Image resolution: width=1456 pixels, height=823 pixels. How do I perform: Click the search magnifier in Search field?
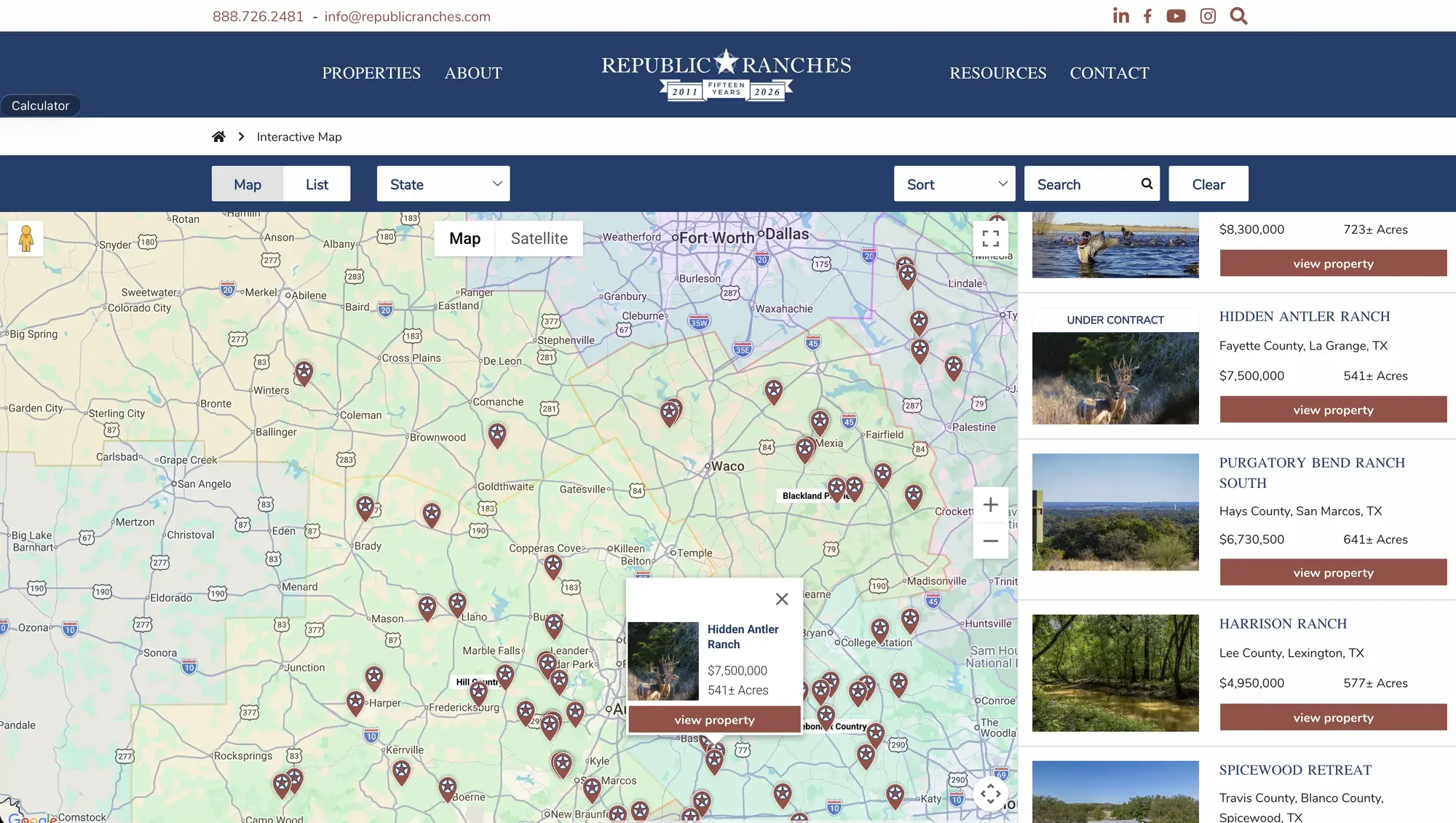(1147, 184)
